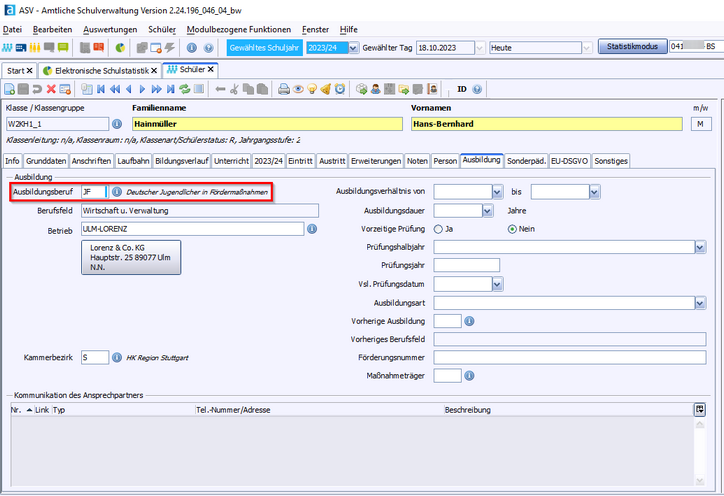This screenshot has width=724, height=496.
Task: Switch to the Grunddaten tab
Action: coord(46,161)
